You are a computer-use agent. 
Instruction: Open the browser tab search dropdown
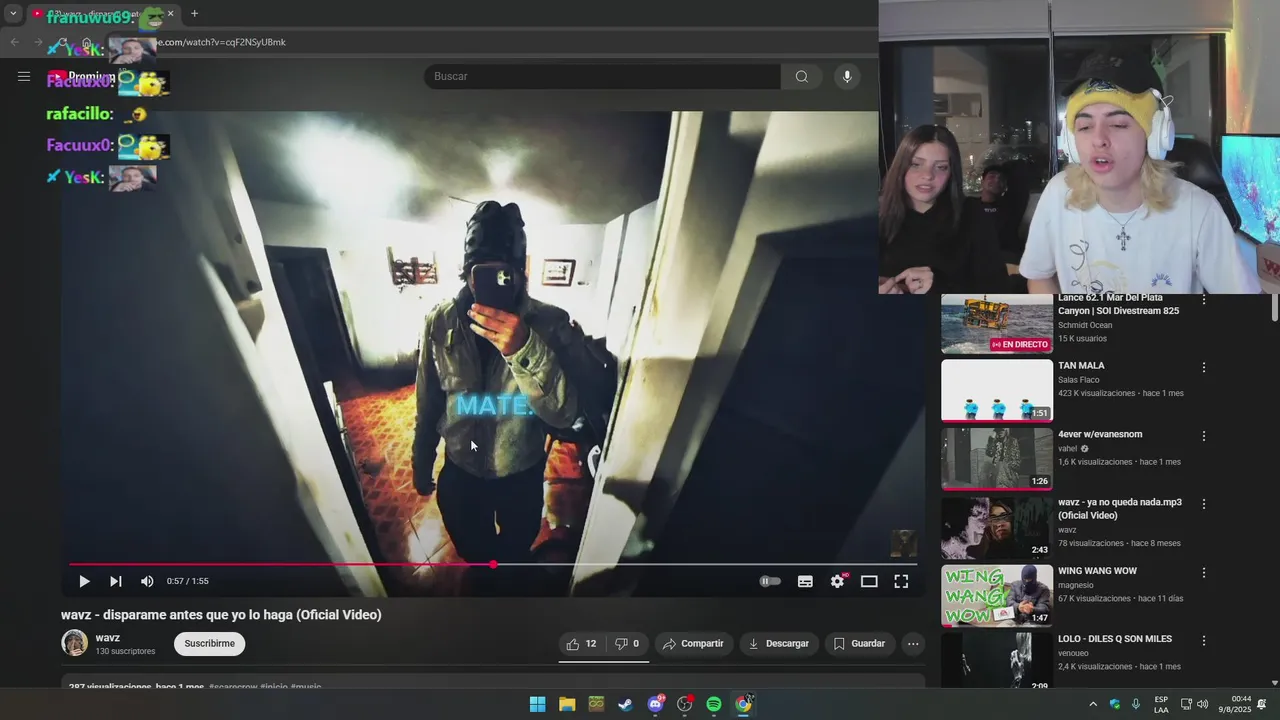(13, 14)
